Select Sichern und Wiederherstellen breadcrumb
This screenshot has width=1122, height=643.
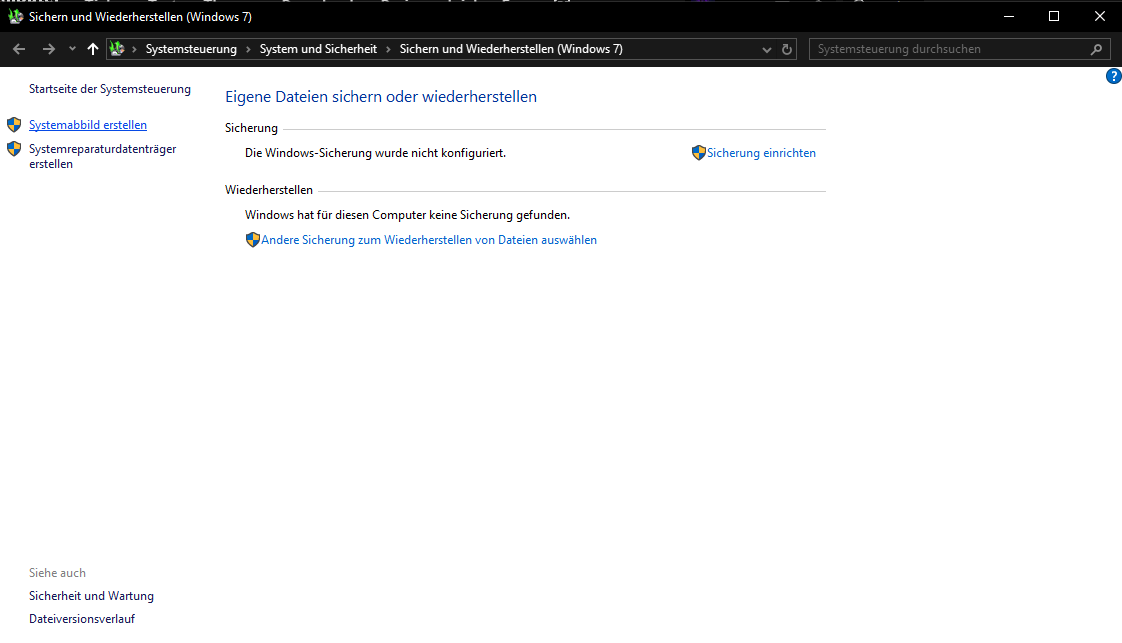[511, 49]
